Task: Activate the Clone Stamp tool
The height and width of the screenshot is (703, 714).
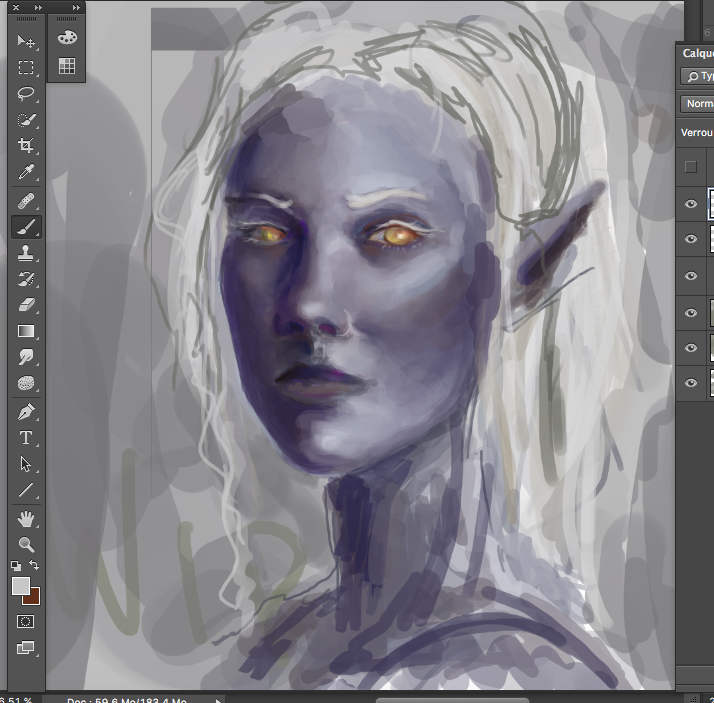Action: (x=26, y=252)
